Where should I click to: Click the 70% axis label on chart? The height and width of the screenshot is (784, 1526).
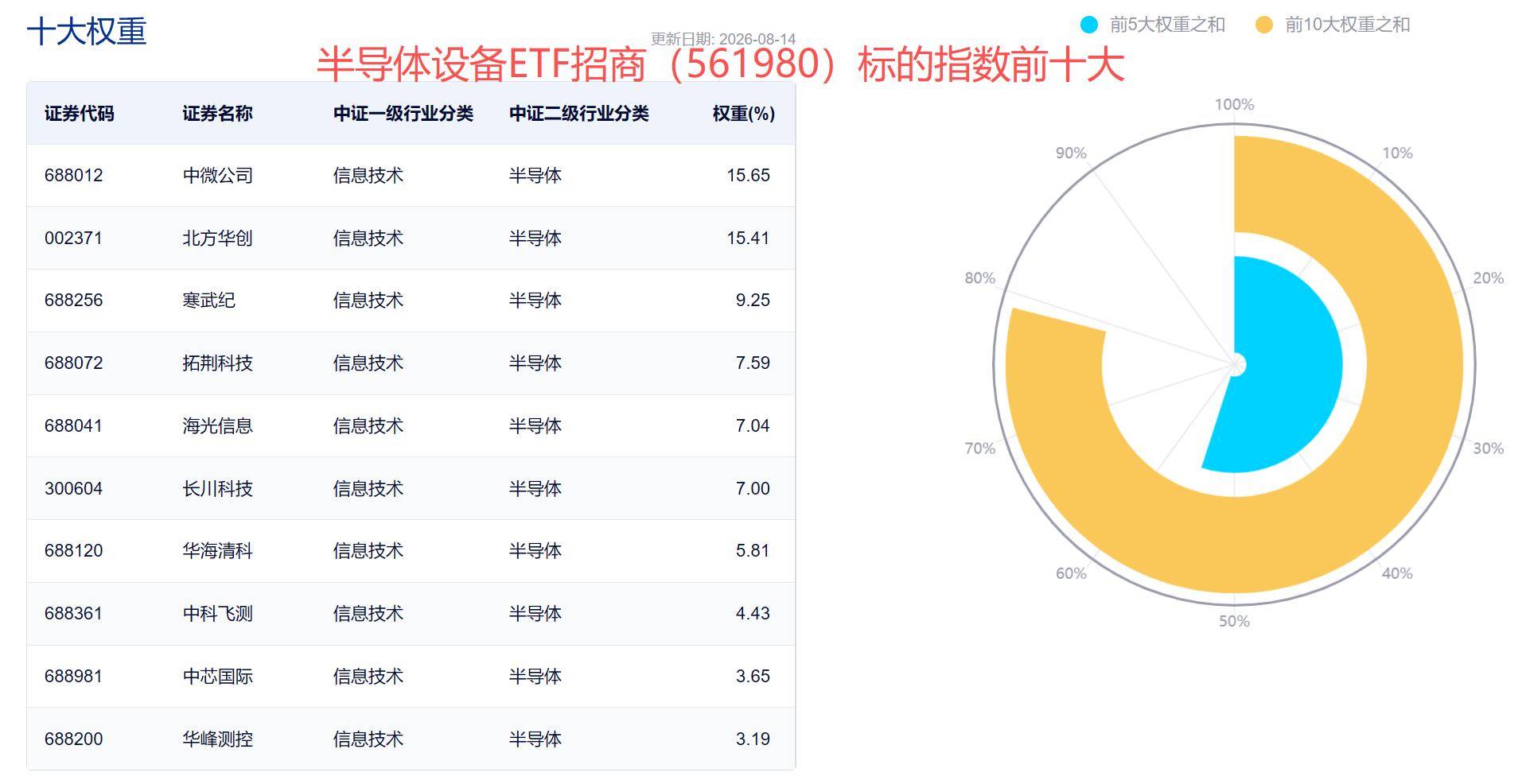pos(979,448)
